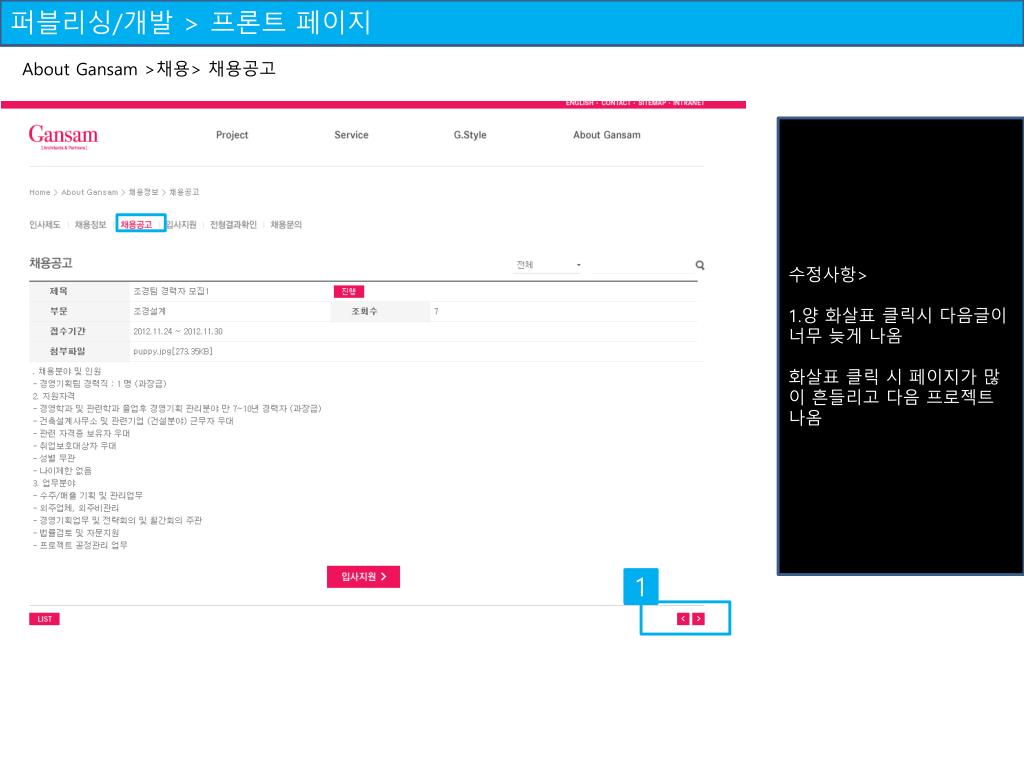This screenshot has height=768, width=1024.
Task: Switch to the 인사제도 tab
Action: [x=44, y=225]
